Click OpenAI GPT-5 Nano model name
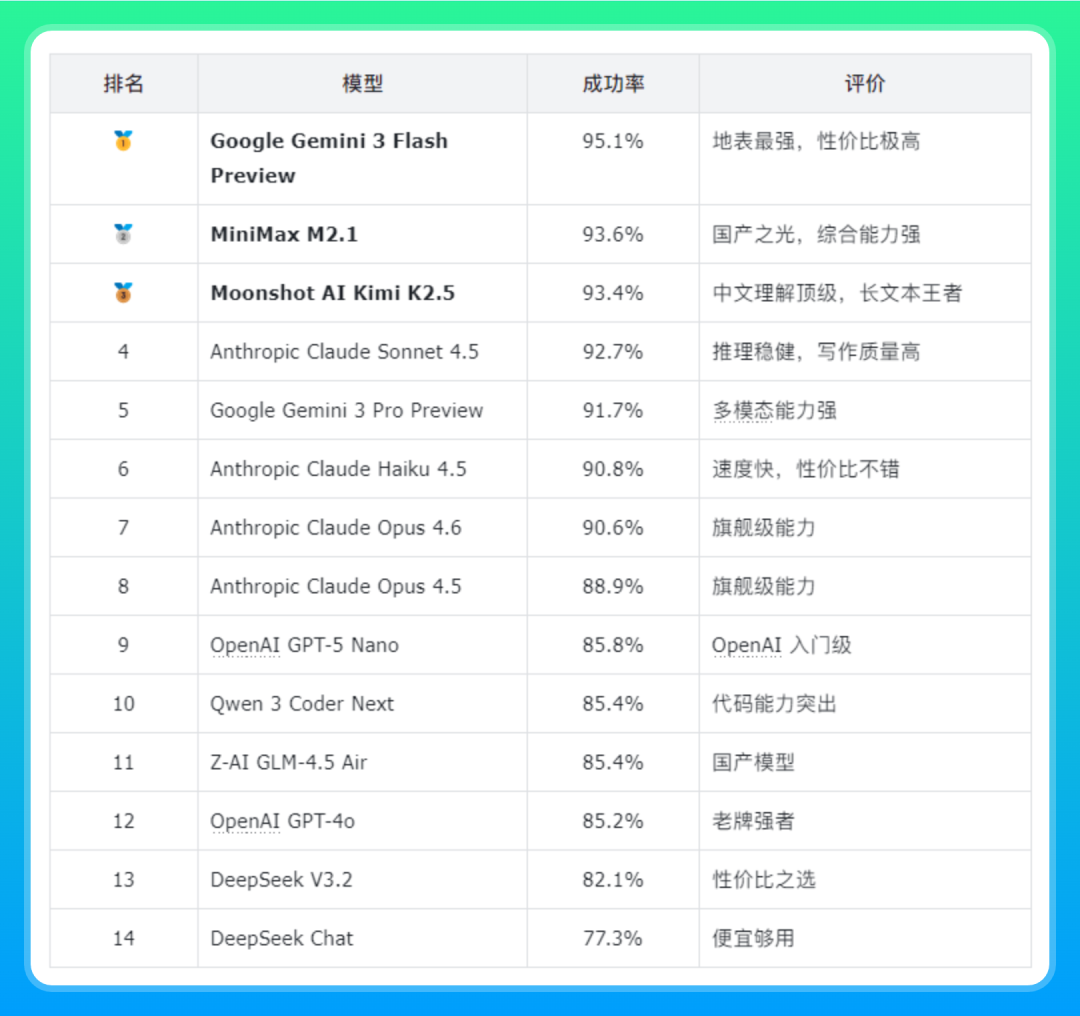Image resolution: width=1080 pixels, height=1016 pixels. pos(304,645)
